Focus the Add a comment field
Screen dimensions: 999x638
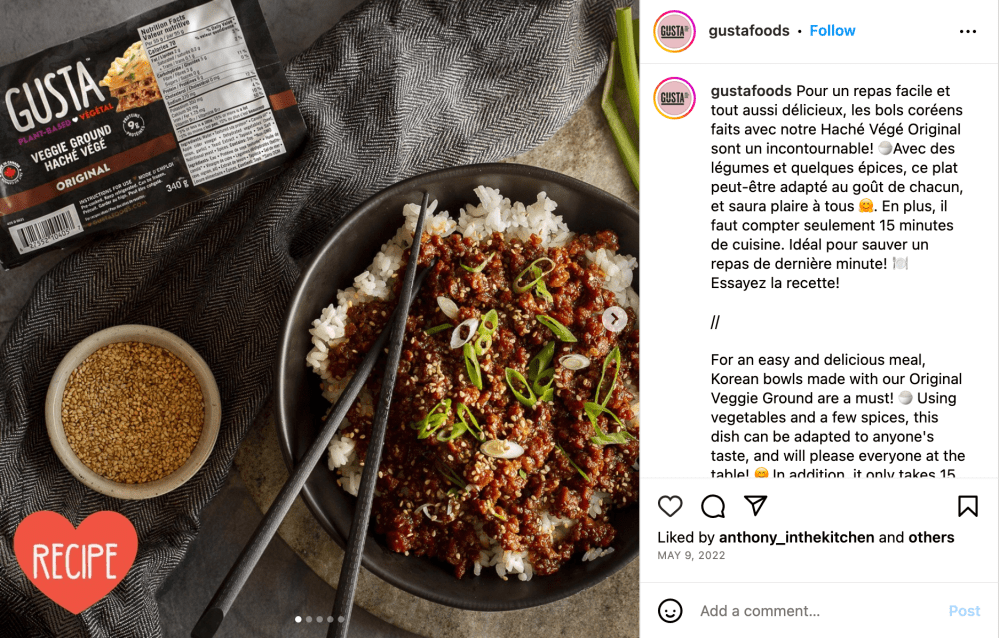click(x=817, y=611)
